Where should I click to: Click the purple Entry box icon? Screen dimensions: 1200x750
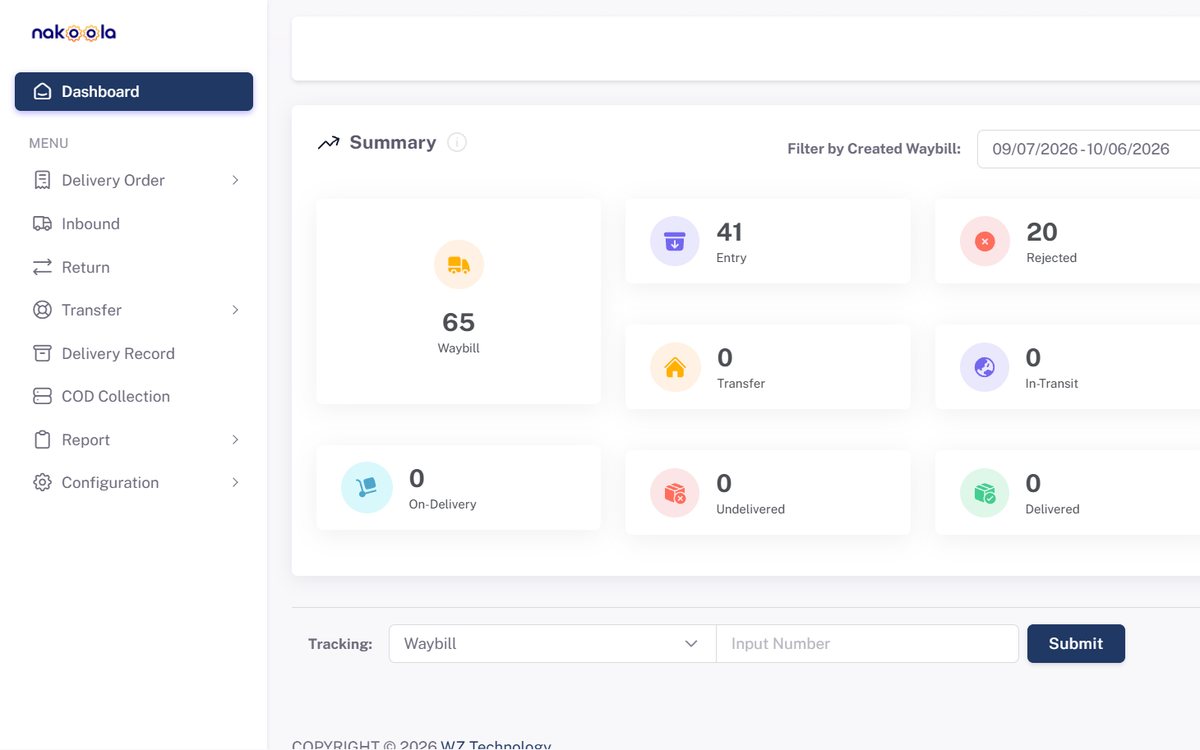pos(675,242)
